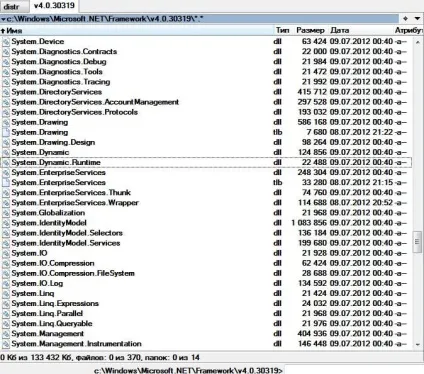This screenshot has width=424, height=374.
Task: Select the System.Dynamic file name
Action: pos(40,152)
